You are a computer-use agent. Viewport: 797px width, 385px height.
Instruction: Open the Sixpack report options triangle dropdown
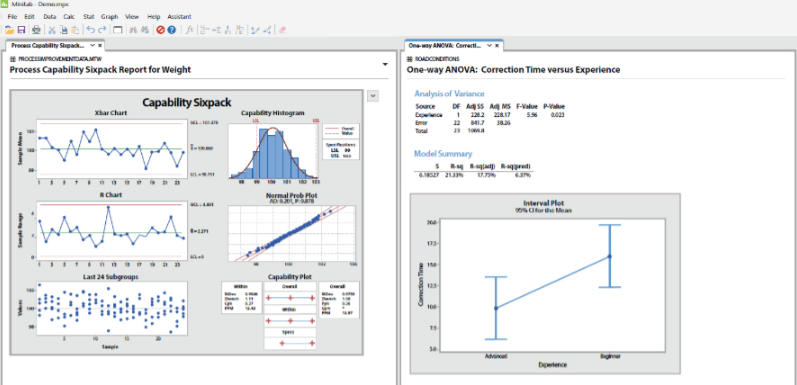[x=385, y=64]
